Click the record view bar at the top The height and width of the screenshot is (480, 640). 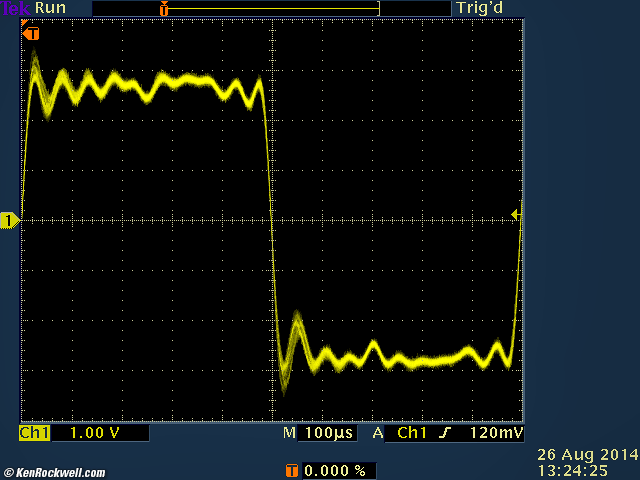click(x=270, y=8)
